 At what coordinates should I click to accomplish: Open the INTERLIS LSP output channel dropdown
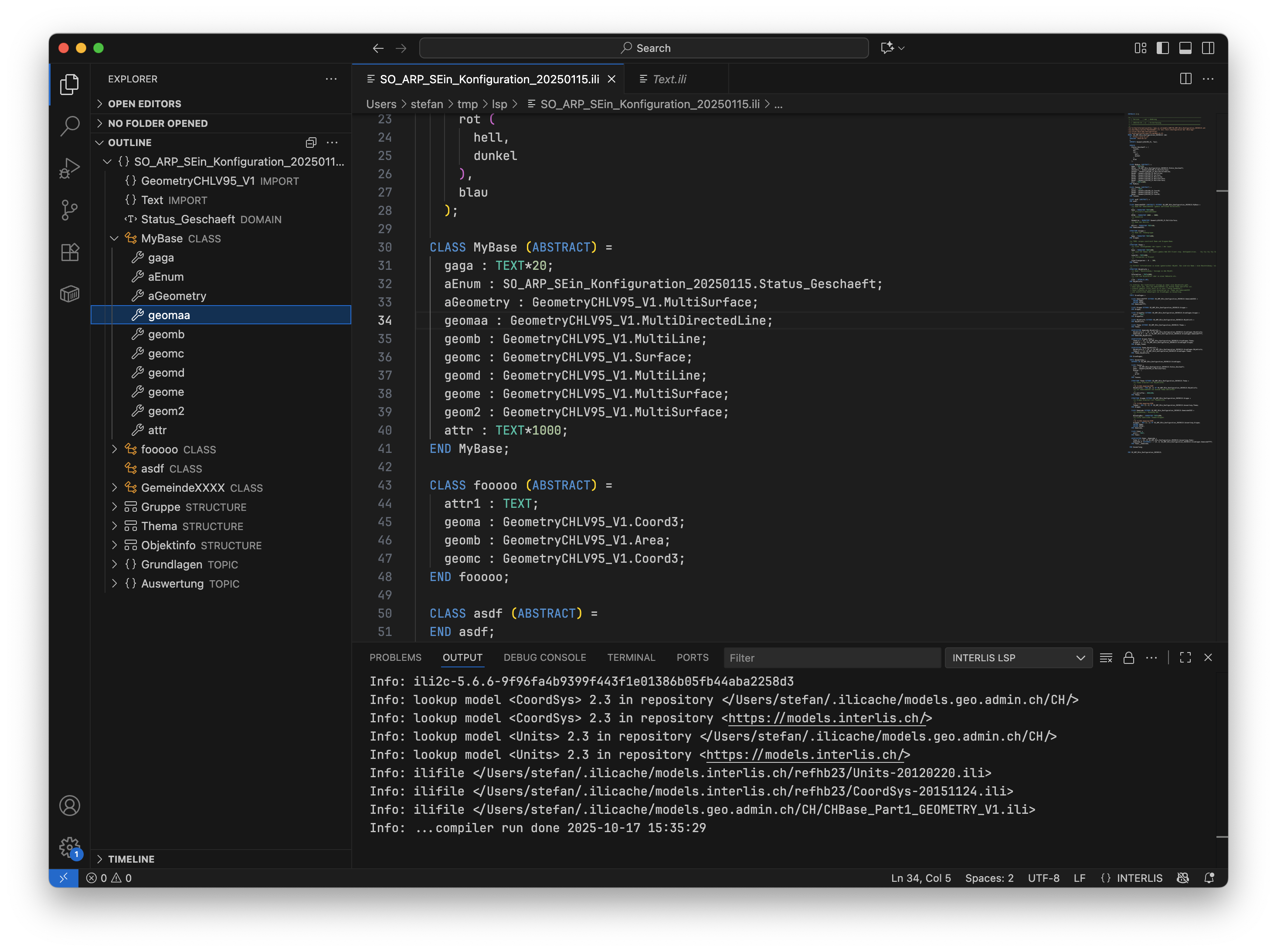tap(1018, 657)
